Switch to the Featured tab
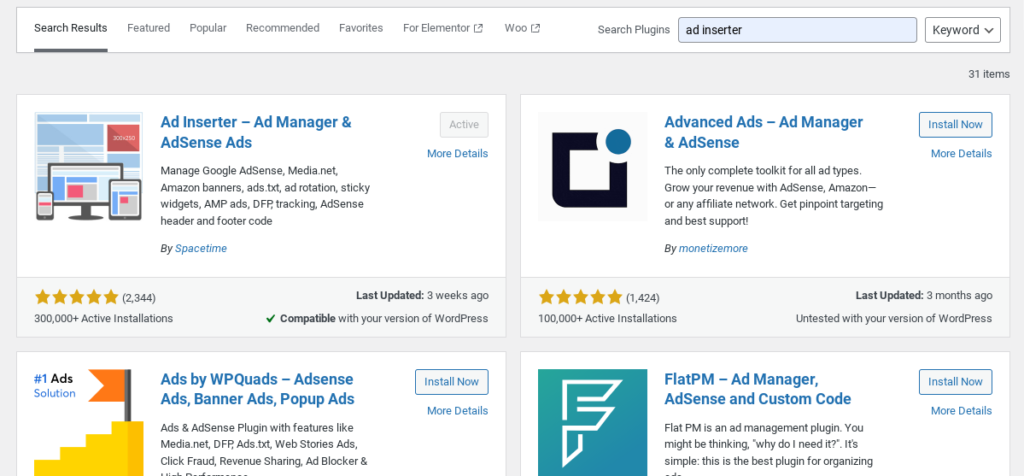The image size is (1024, 476). point(148,28)
